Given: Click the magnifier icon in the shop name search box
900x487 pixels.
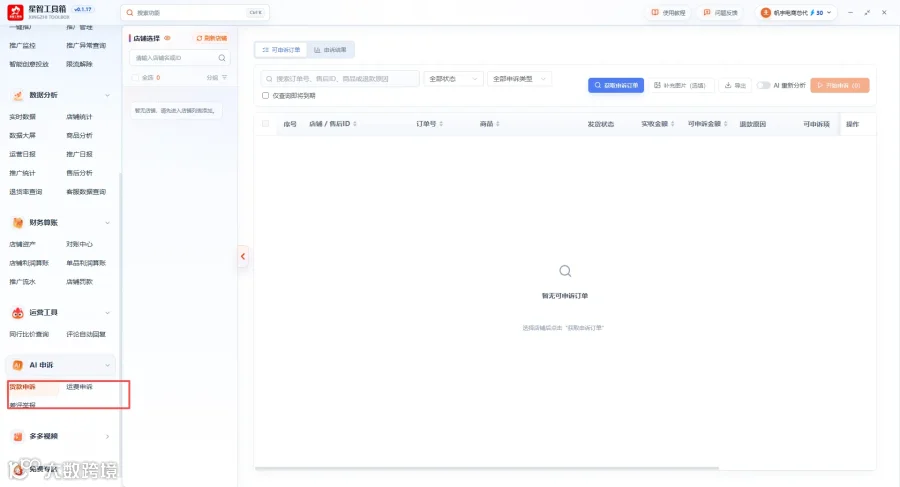Looking at the screenshot, I should click(x=222, y=58).
